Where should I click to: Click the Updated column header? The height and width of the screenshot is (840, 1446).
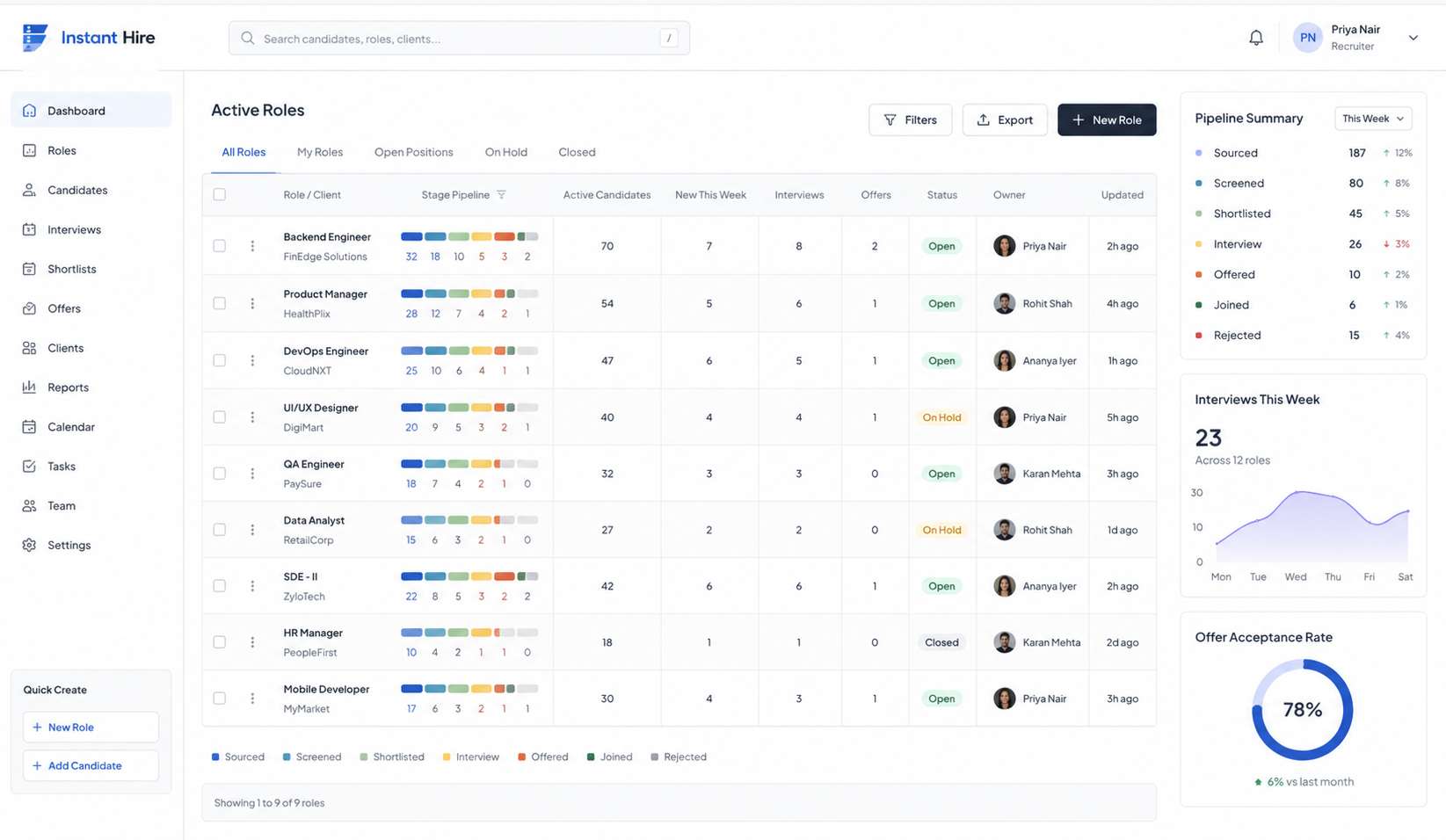[x=1123, y=195]
